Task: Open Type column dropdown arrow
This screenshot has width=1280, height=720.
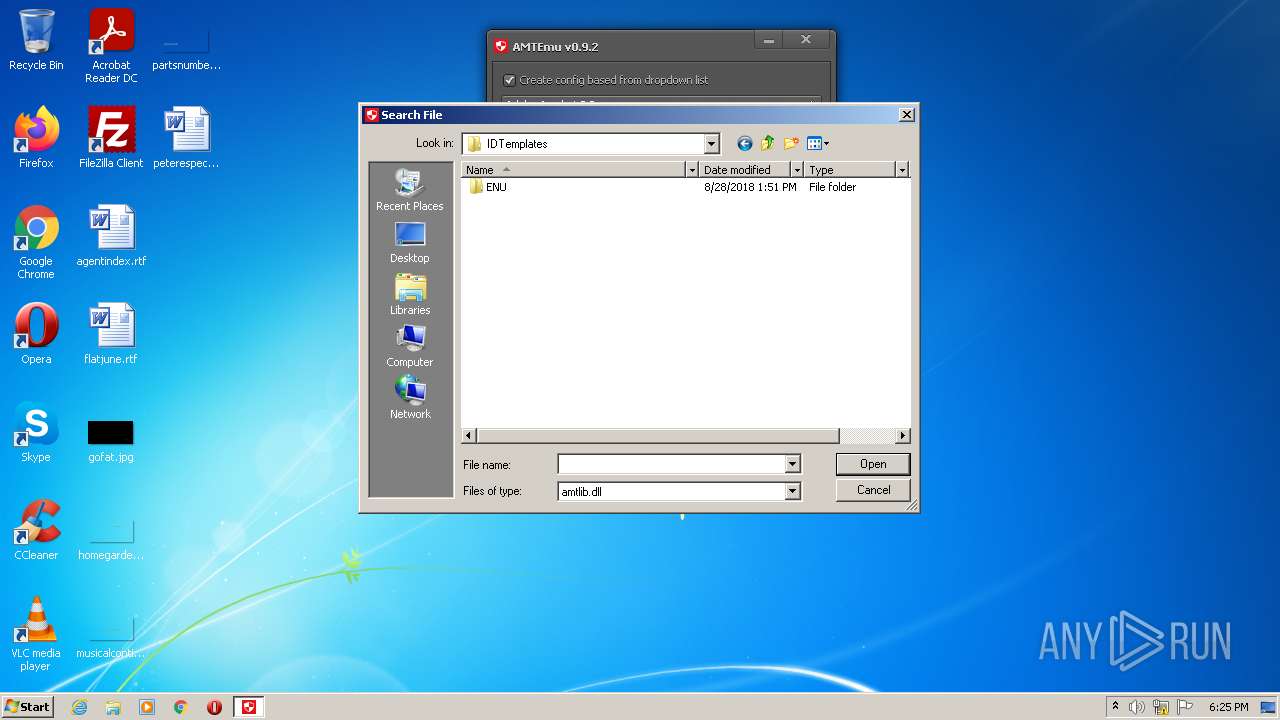Action: coord(902,170)
